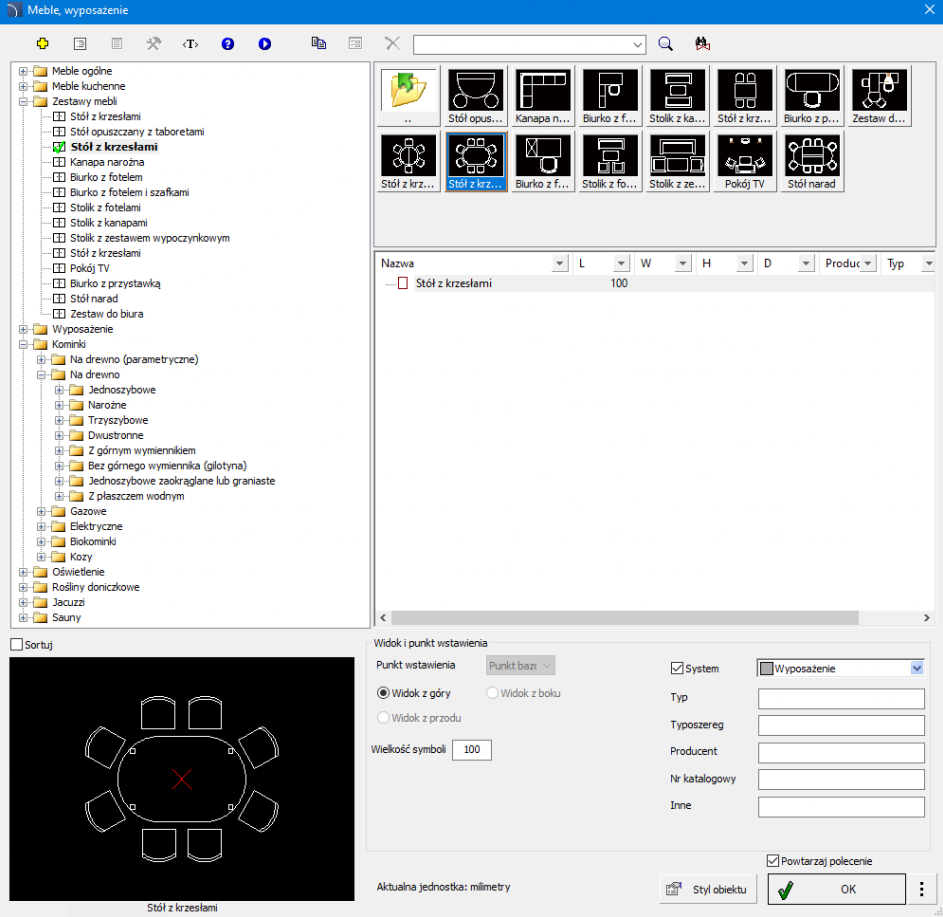Viewport: 943px width, 917px height.
Task: Uncheck the Powtarzaj polecenie checkbox
Action: click(773, 861)
